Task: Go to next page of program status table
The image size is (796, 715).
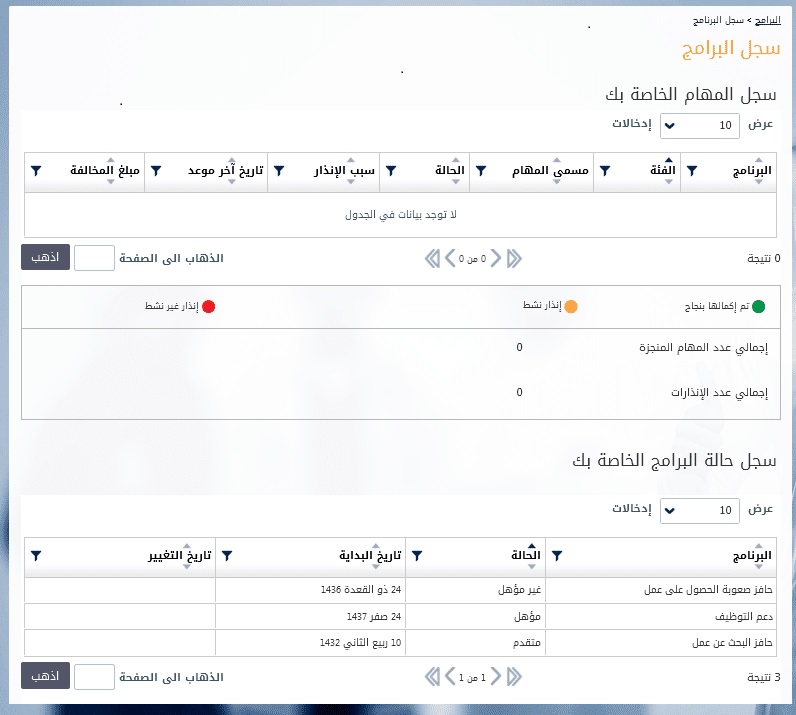Action: pyautogui.click(x=450, y=676)
